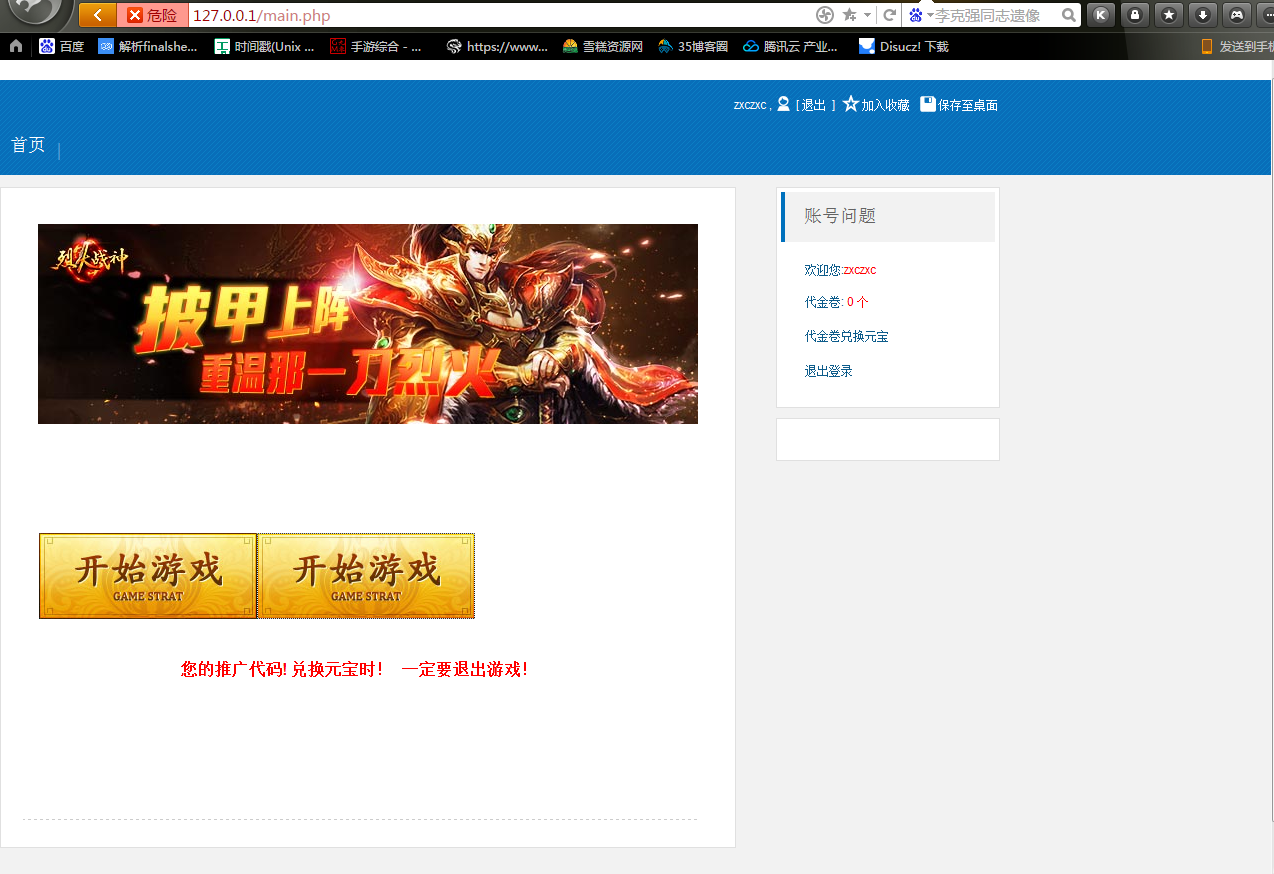
Task: Click the magnifier search icon
Action: pos(1069,15)
